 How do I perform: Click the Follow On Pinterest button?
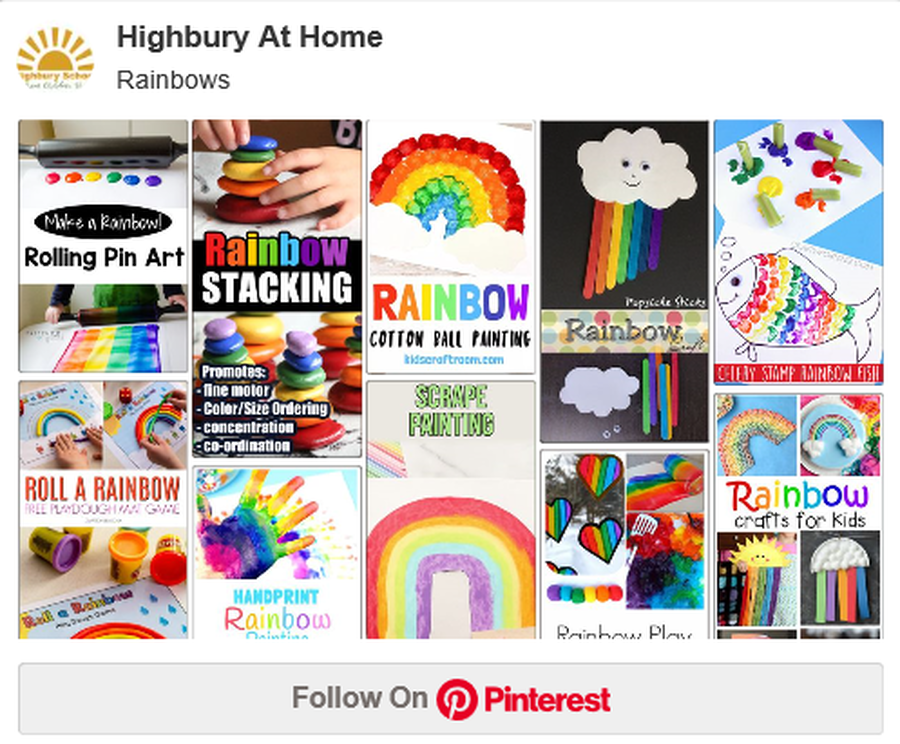(x=451, y=699)
